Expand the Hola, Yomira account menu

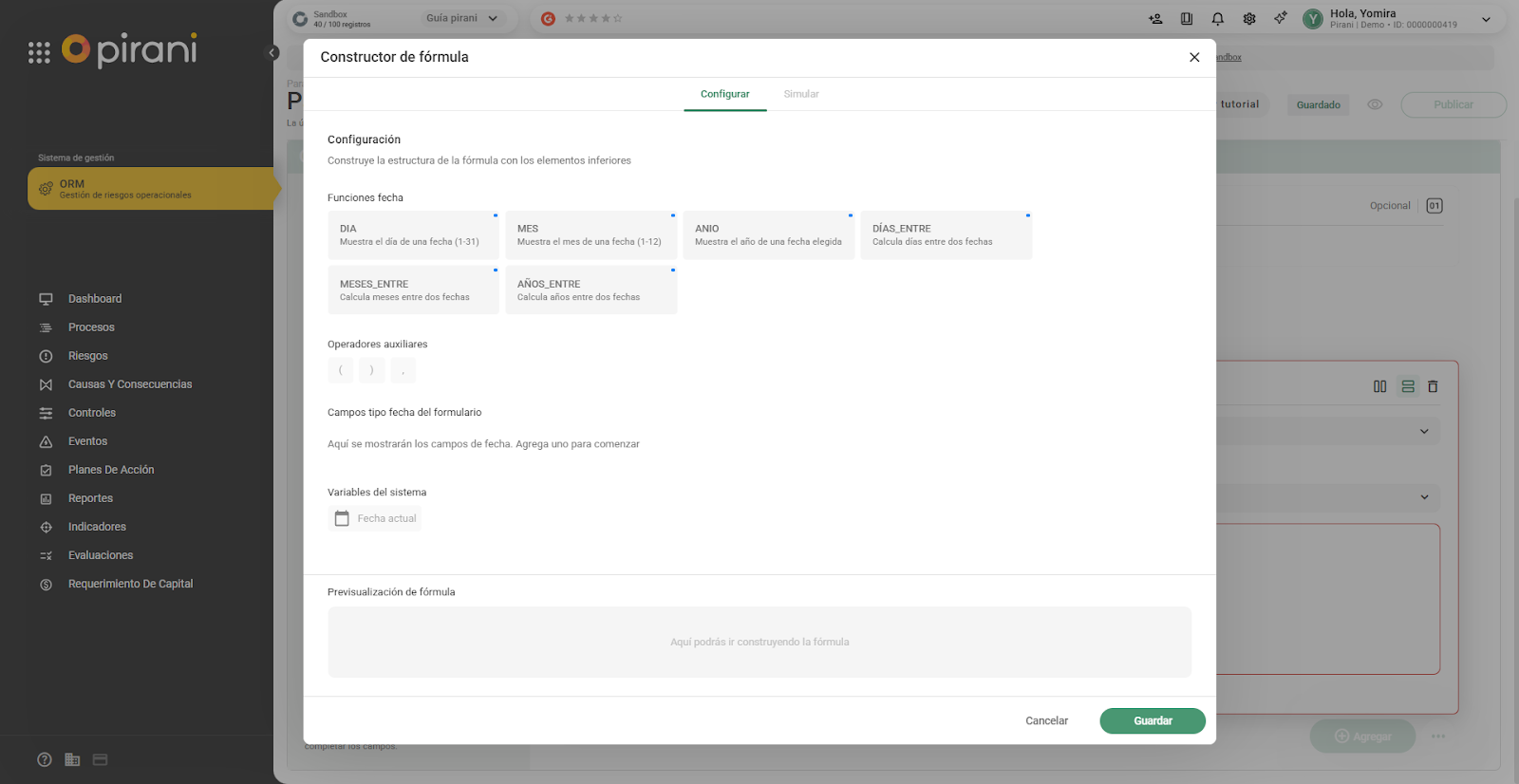pos(1486,19)
